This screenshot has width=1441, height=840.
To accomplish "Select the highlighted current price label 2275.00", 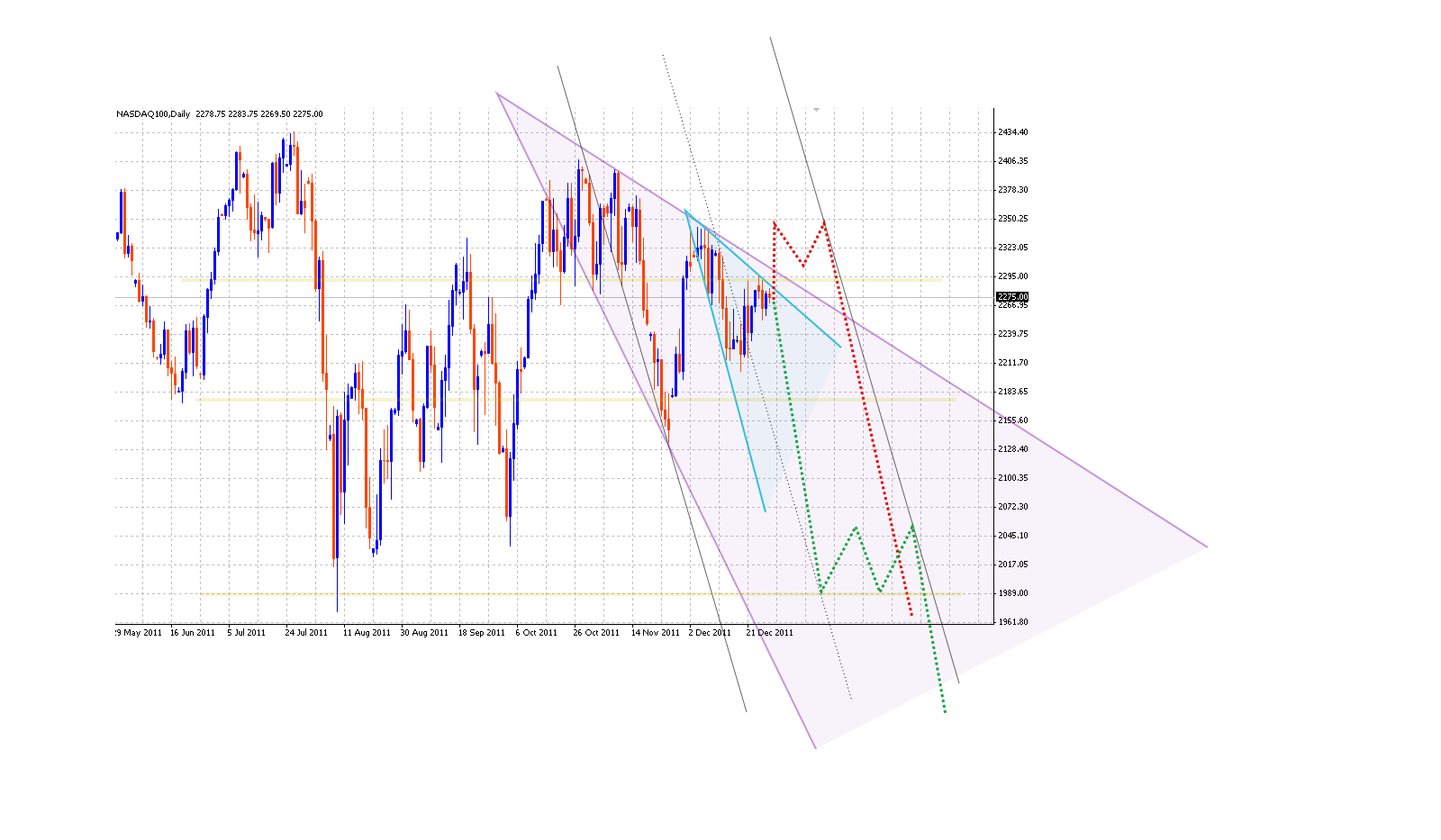I will [1011, 297].
